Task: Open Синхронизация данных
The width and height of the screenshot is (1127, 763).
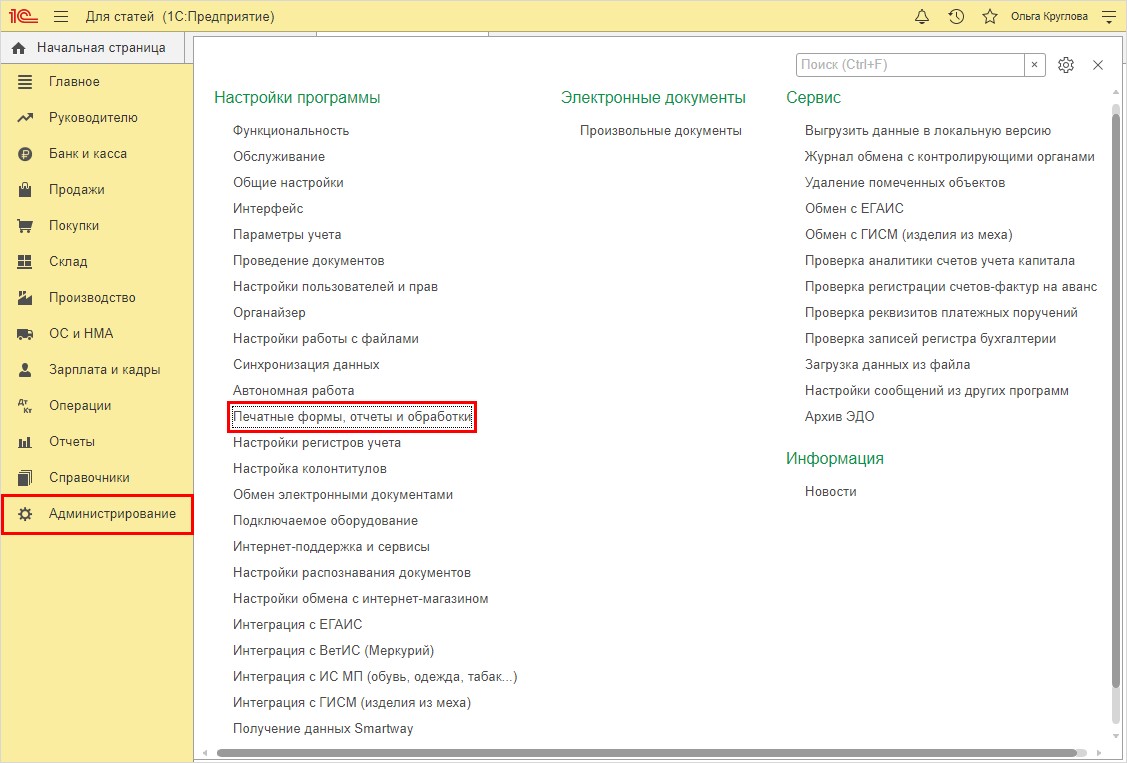Action: (306, 364)
